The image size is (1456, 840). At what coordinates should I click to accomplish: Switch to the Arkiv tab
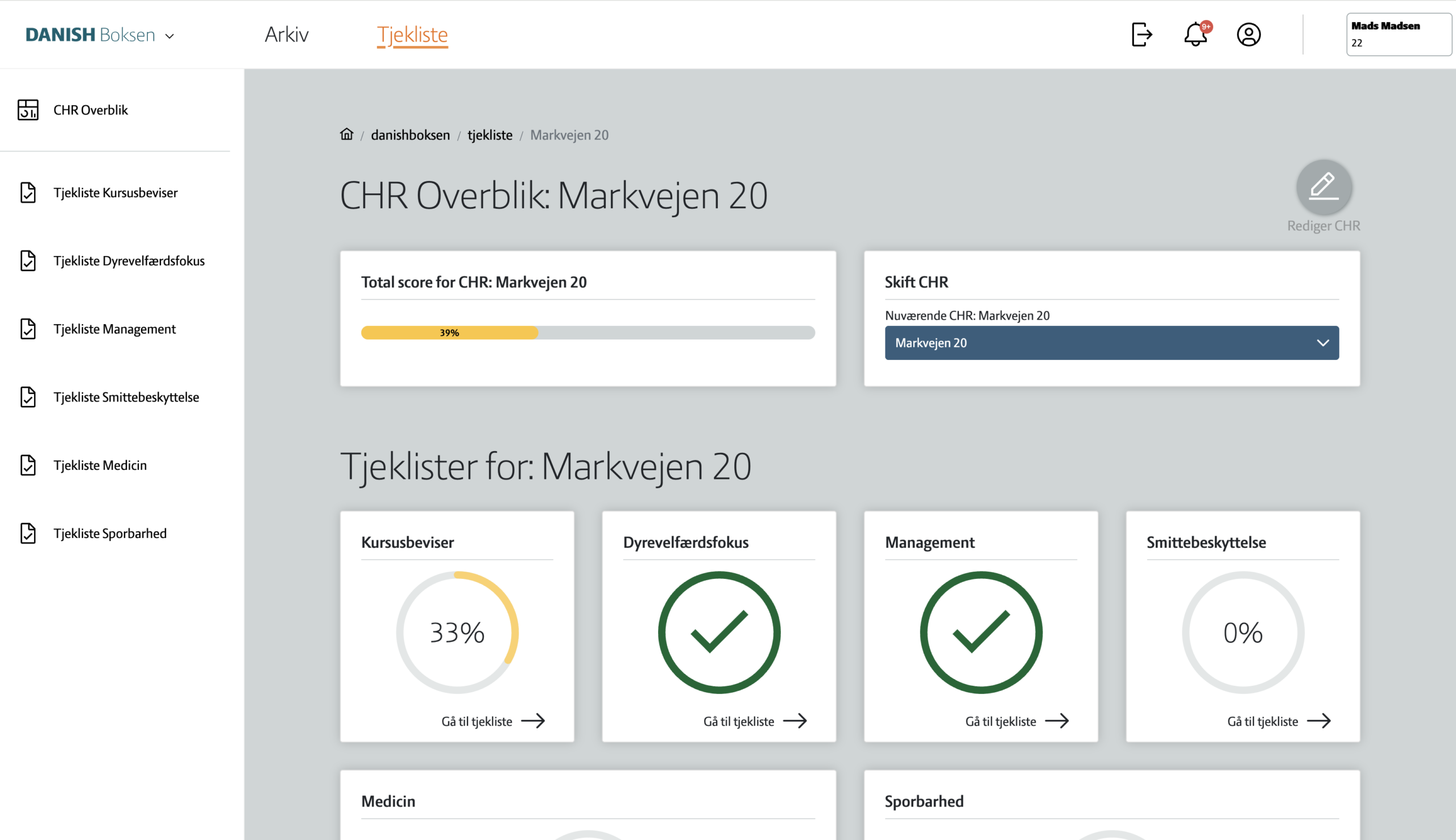coord(287,35)
